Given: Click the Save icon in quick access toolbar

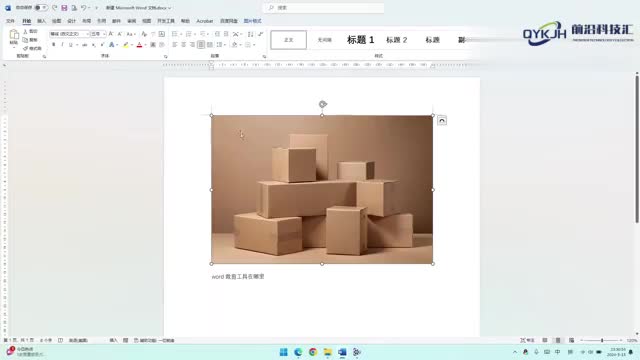Looking at the screenshot, I should 64,8.
